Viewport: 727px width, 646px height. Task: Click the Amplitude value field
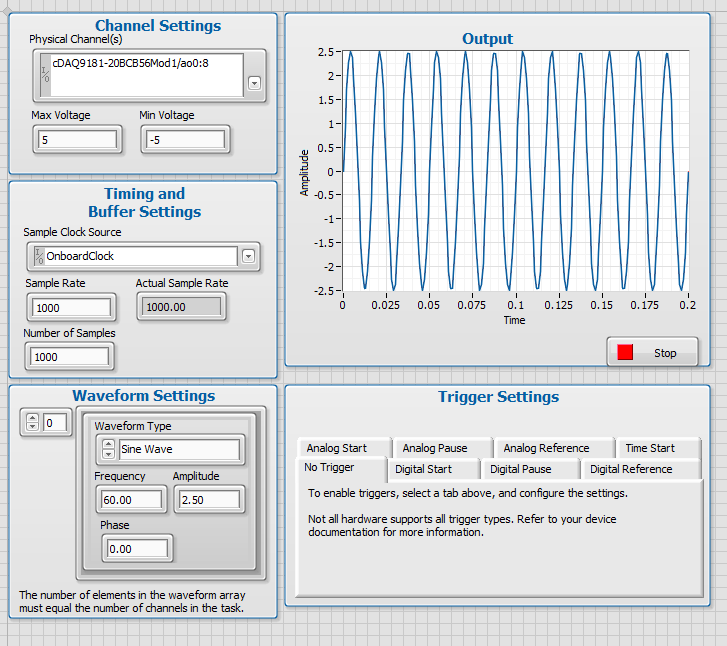tap(207, 499)
